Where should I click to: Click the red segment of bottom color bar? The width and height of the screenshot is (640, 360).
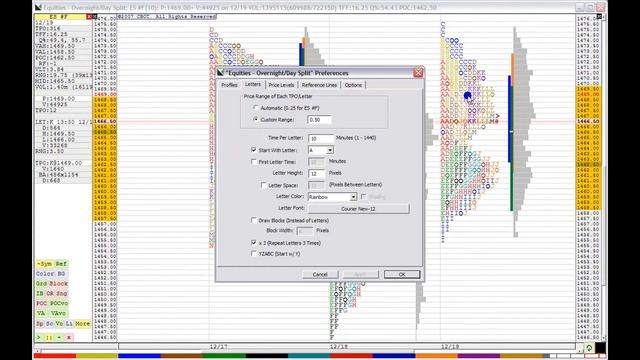(x=55, y=356)
